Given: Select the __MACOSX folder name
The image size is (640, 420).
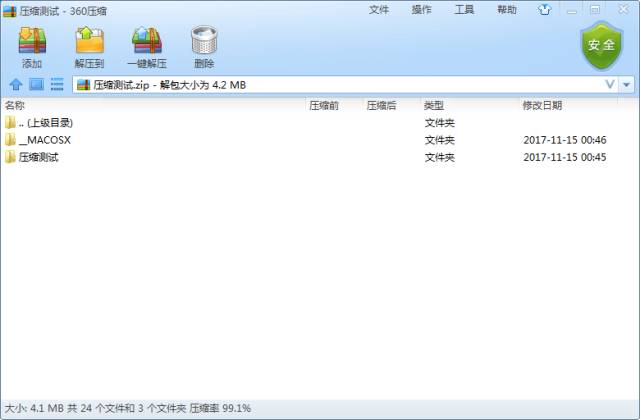Looking at the screenshot, I should [45, 140].
